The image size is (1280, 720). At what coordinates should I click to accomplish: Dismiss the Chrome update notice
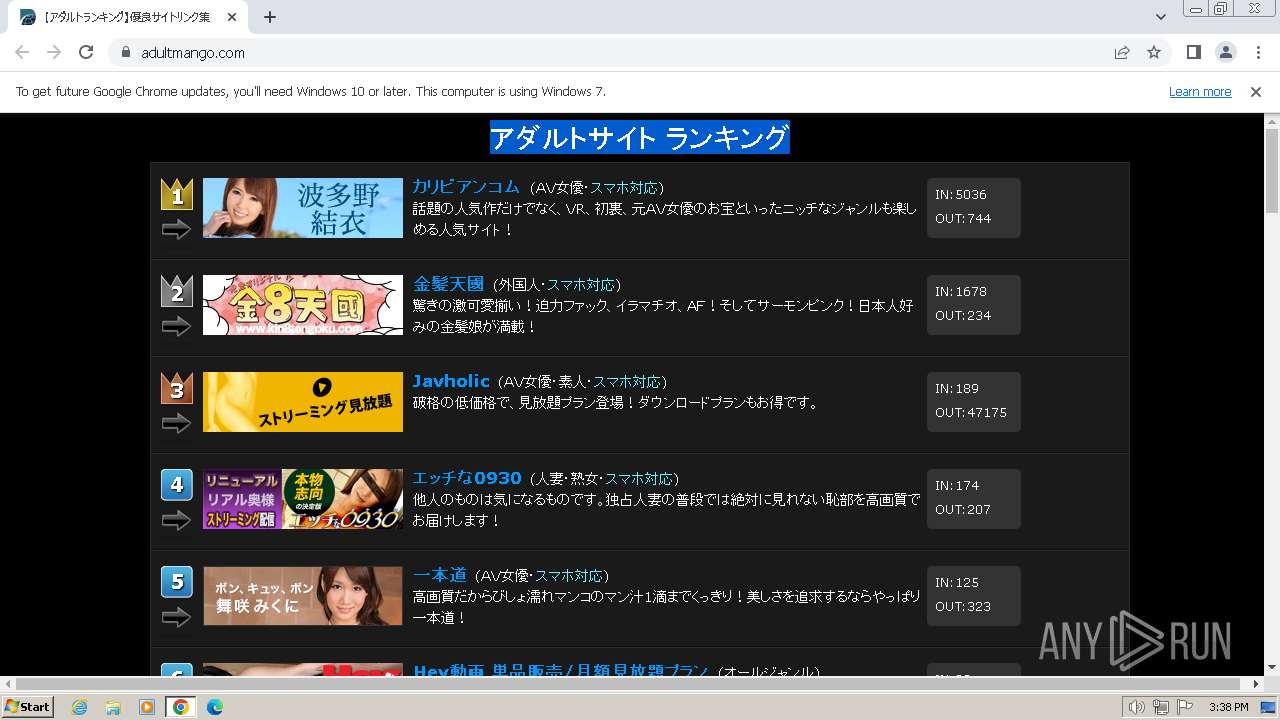1256,92
